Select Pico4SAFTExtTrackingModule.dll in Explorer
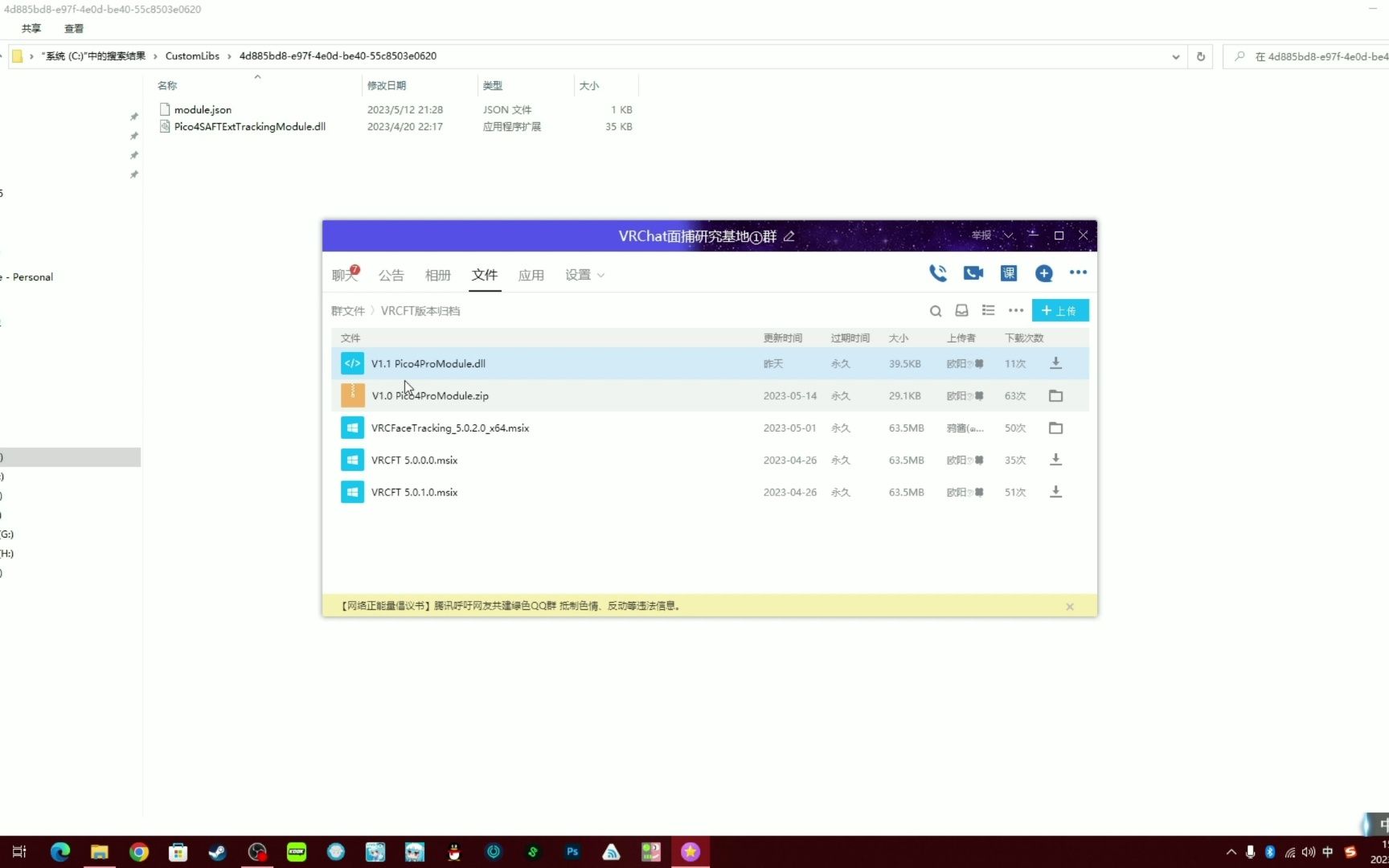The image size is (1389, 868). tap(249, 127)
